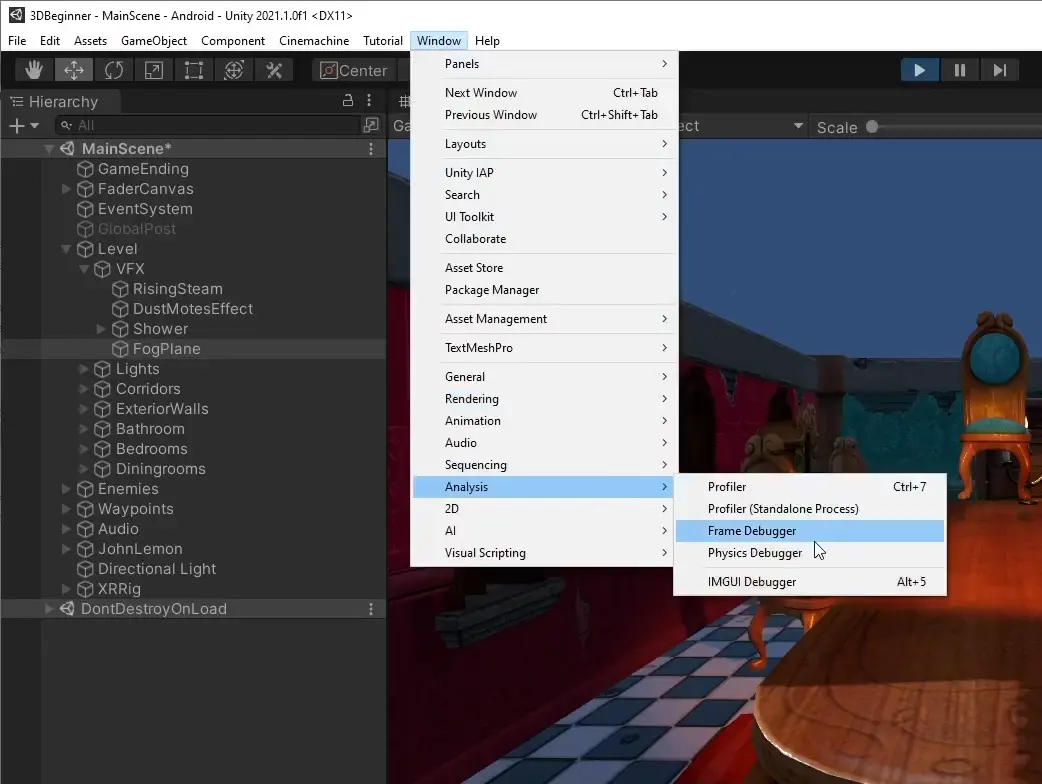Viewport: 1042px width, 784px height.
Task: Open Package Manager from Window menu
Action: [x=492, y=290]
